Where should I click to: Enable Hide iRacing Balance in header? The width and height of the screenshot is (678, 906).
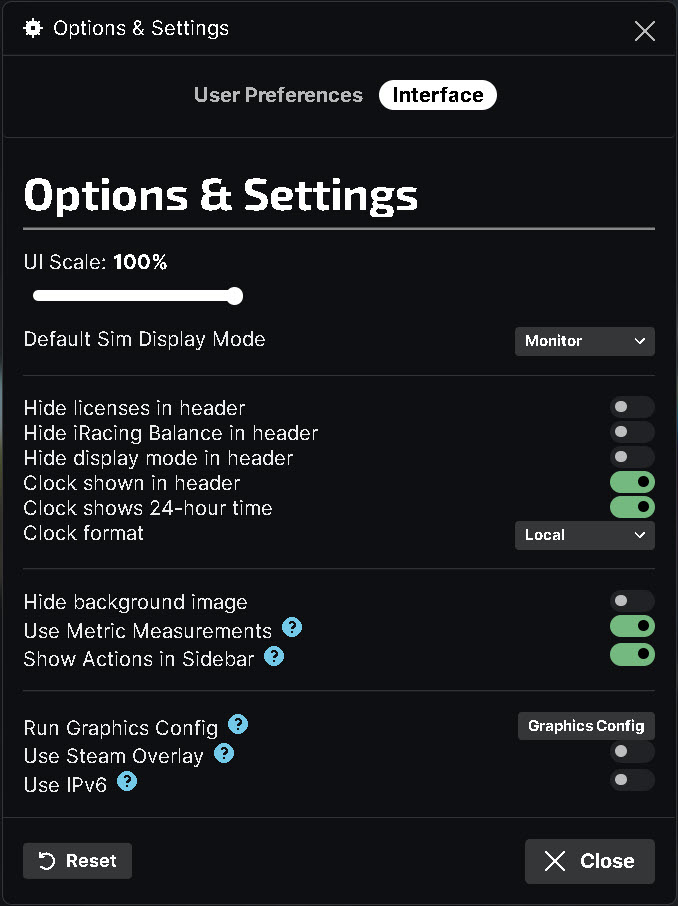coord(632,432)
